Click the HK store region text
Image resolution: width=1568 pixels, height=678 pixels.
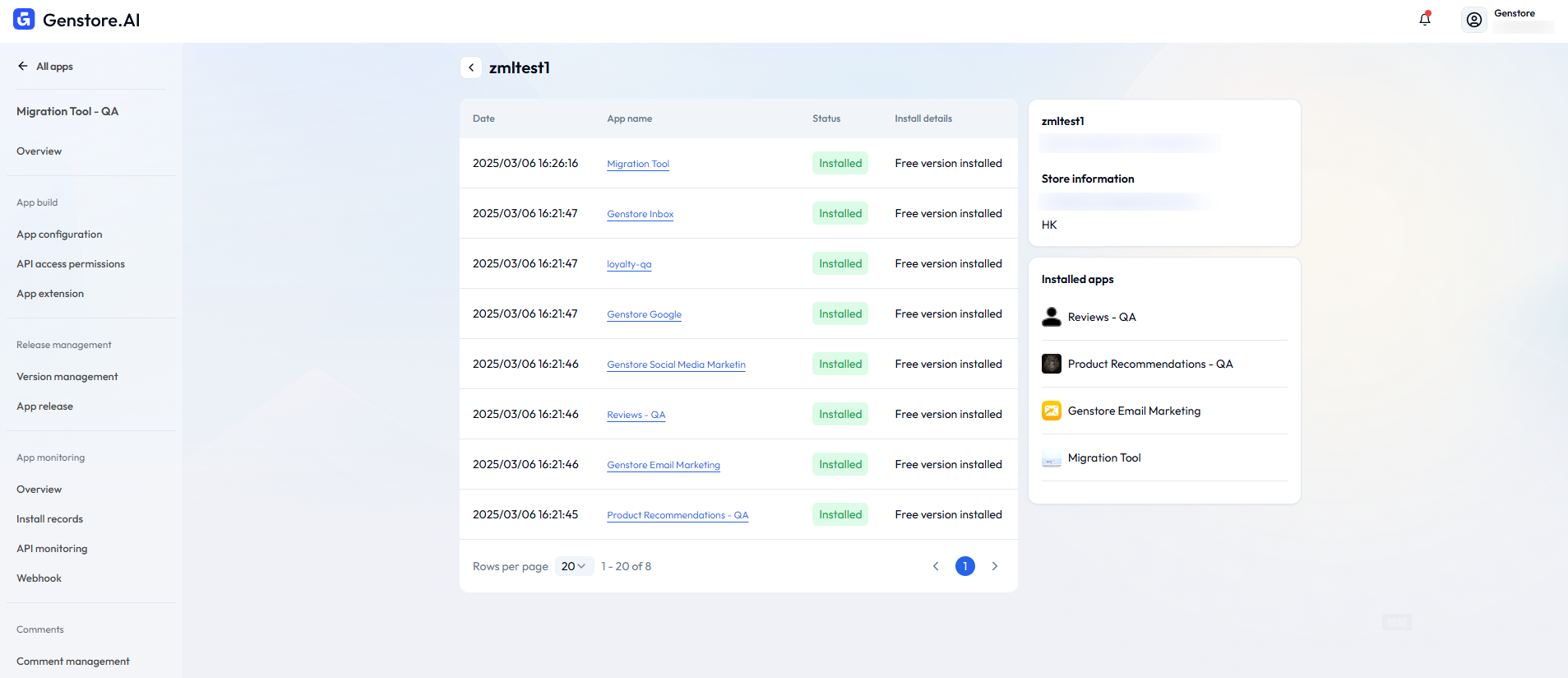click(x=1049, y=225)
